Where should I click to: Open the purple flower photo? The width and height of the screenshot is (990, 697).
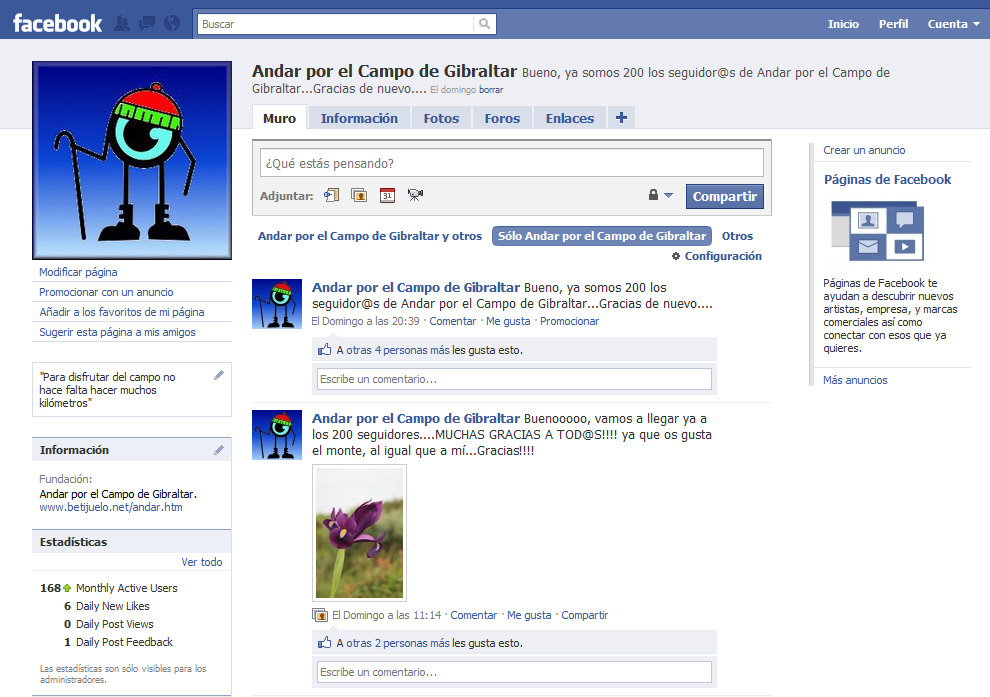point(359,533)
